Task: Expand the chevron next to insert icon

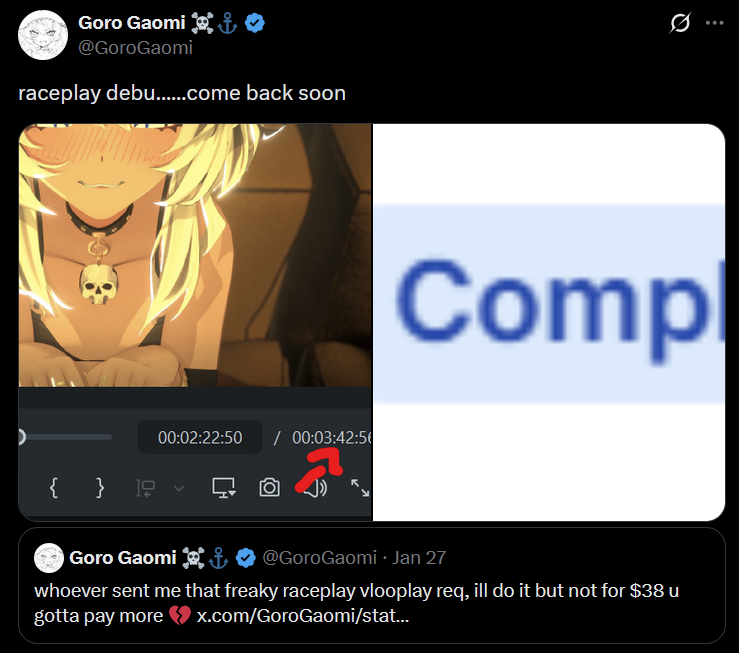Action: tap(179, 489)
